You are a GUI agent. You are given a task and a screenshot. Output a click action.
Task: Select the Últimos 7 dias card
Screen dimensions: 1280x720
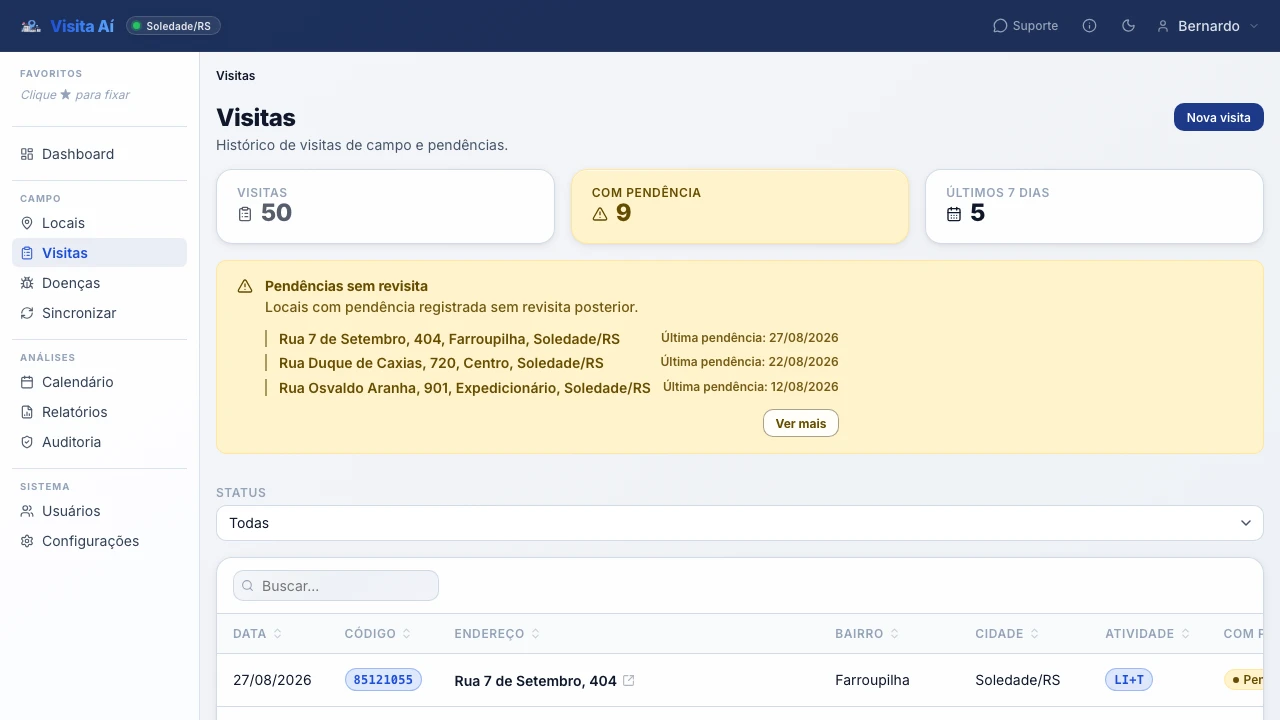click(1094, 206)
